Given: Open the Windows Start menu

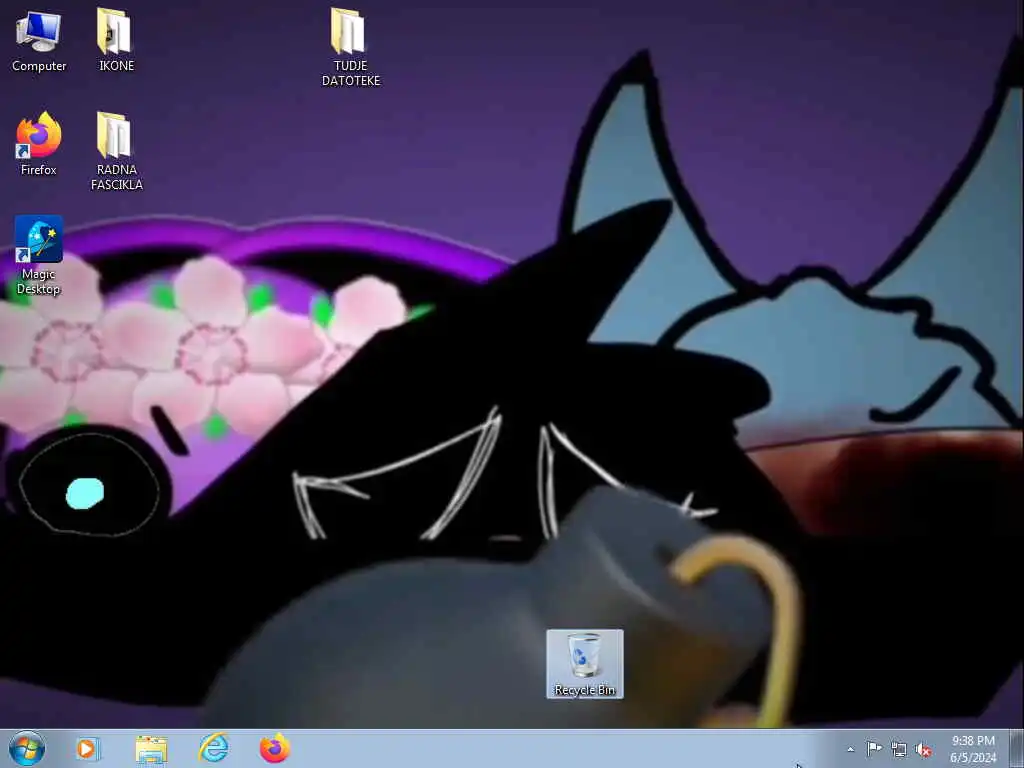Looking at the screenshot, I should 27,748.
